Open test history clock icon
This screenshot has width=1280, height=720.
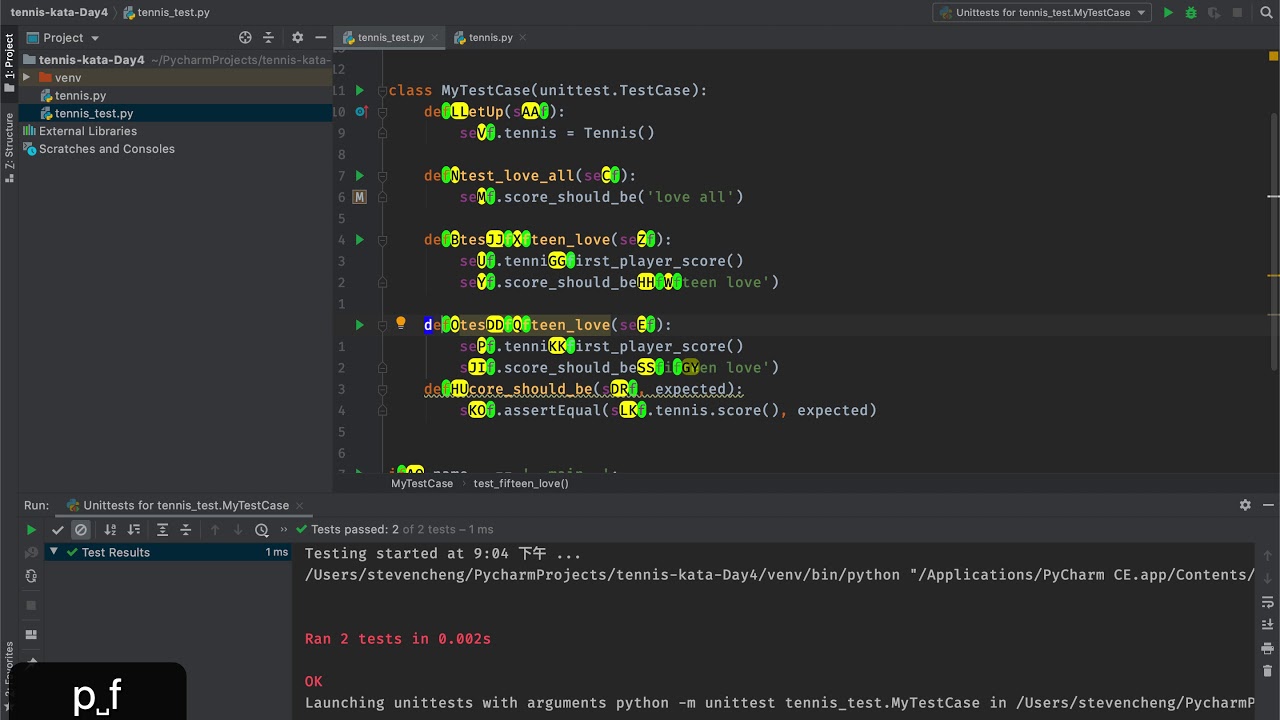(262, 530)
